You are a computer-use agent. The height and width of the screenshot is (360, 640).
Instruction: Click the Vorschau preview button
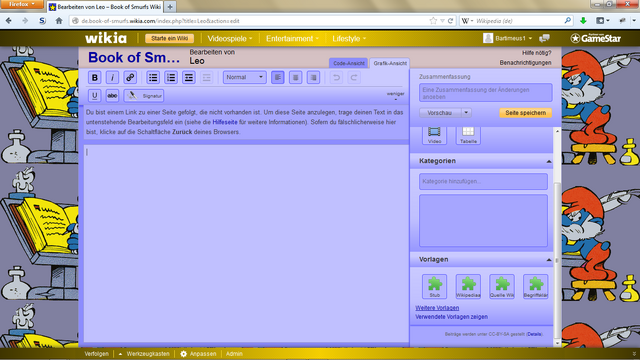click(440, 113)
